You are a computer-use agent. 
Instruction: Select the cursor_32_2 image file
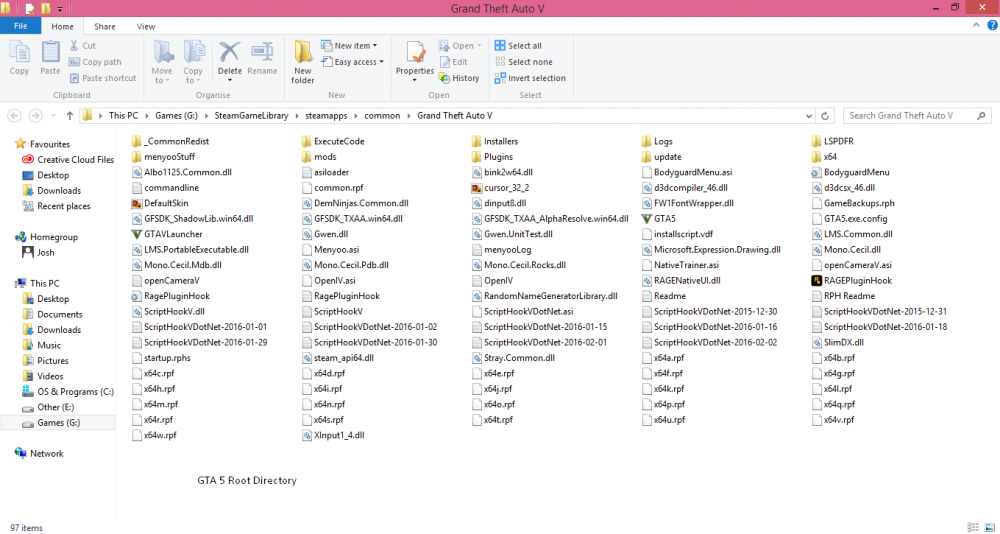(501, 188)
